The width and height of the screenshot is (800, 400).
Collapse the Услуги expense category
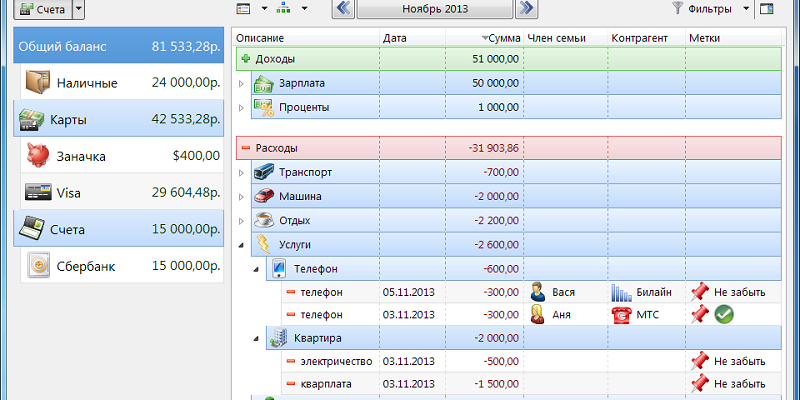[241, 244]
